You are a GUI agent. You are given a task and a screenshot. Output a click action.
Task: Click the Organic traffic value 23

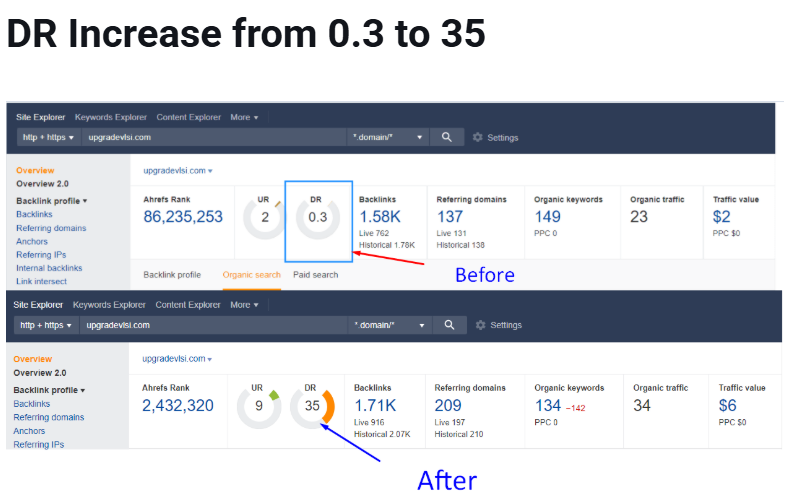point(639,217)
